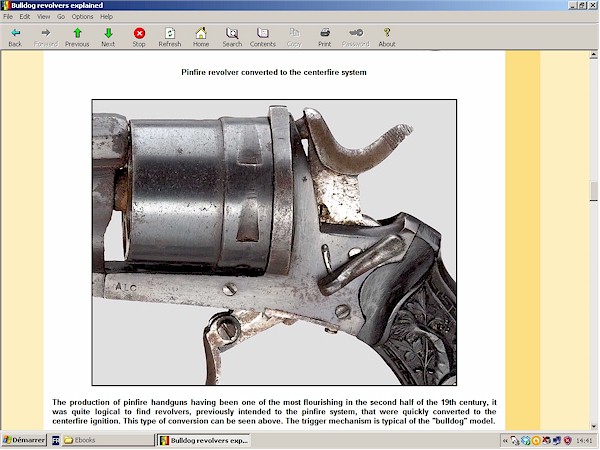The width and height of the screenshot is (600, 450).
Task: Click the application icon in title bar
Action: pyautogui.click(x=6, y=5)
